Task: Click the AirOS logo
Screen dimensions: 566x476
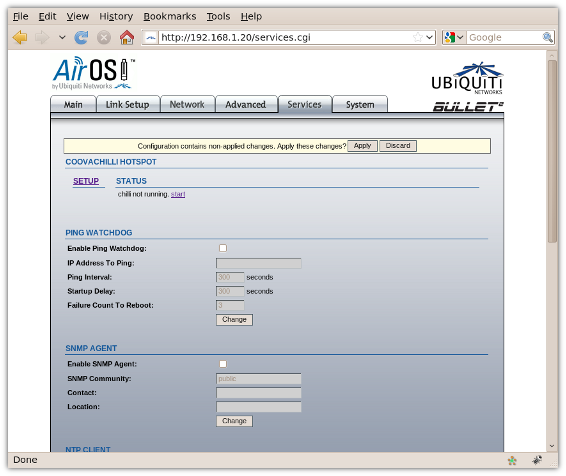Action: click(x=93, y=73)
